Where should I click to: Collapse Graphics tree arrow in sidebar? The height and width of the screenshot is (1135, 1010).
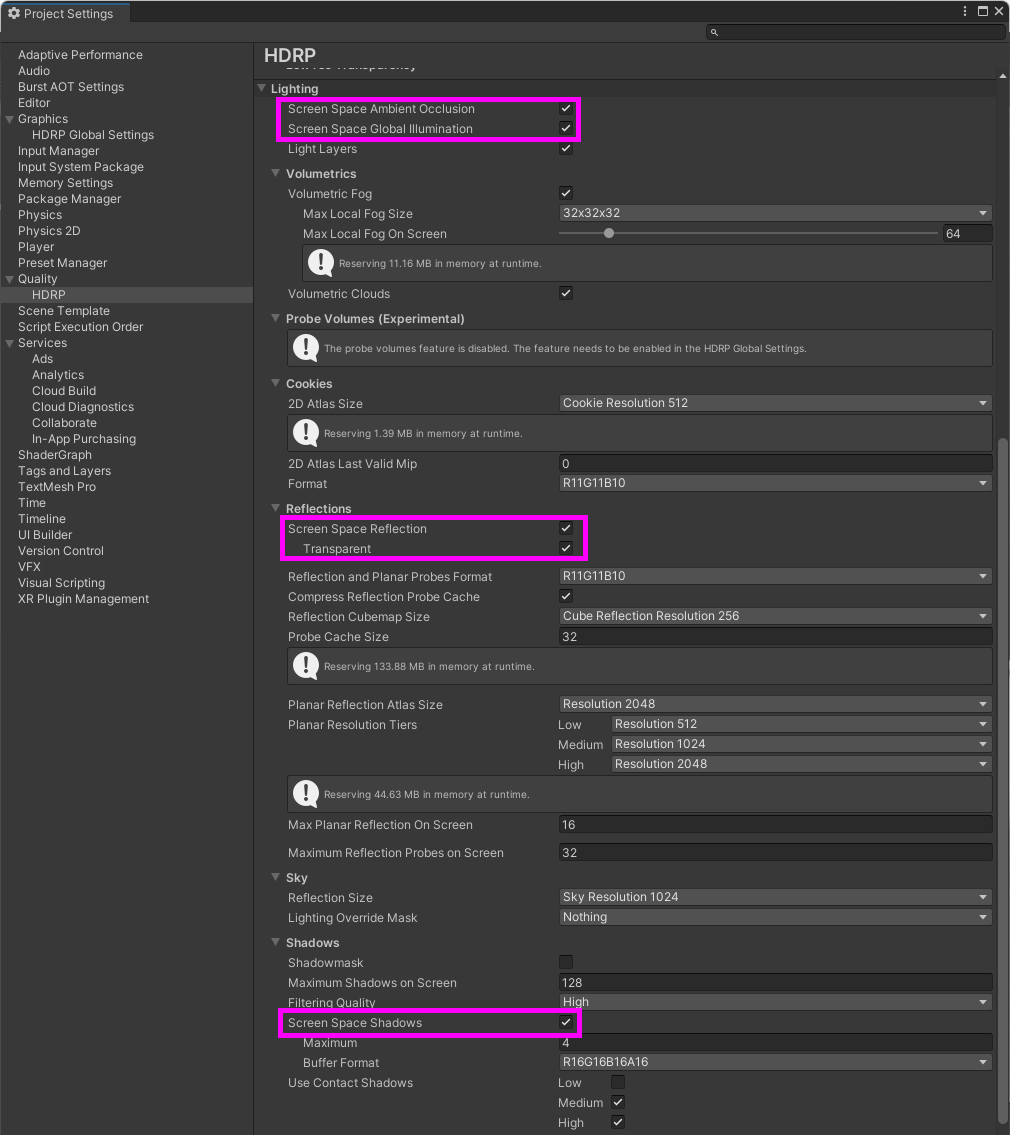9,119
